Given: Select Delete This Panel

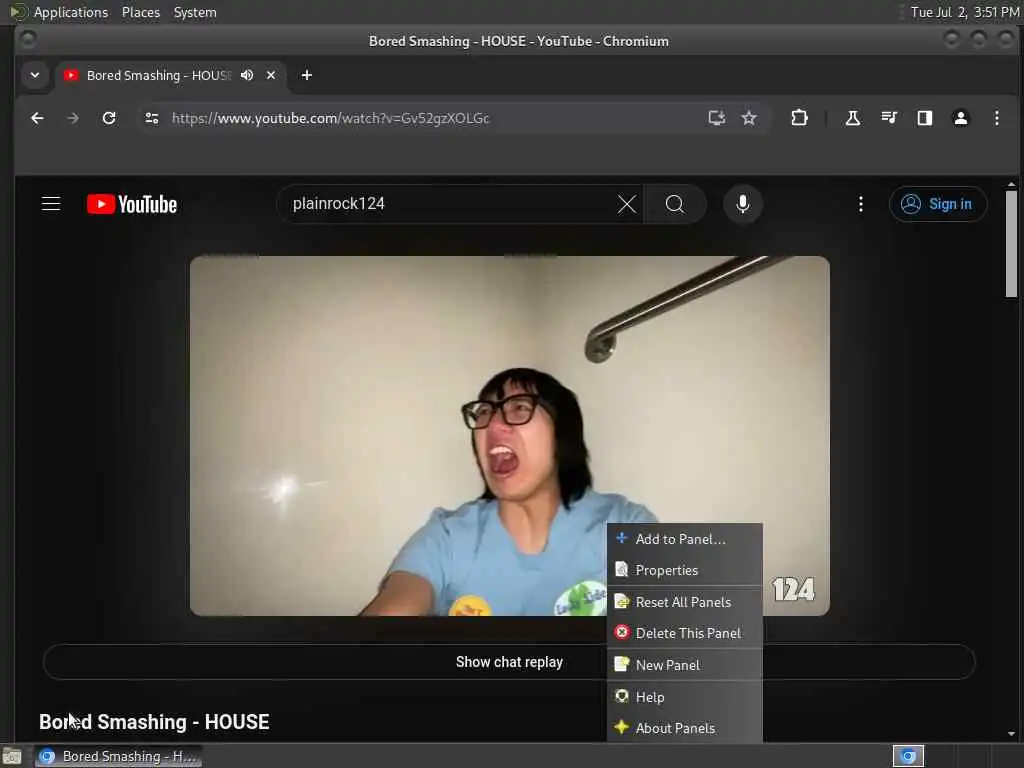Looking at the screenshot, I should [x=684, y=633].
